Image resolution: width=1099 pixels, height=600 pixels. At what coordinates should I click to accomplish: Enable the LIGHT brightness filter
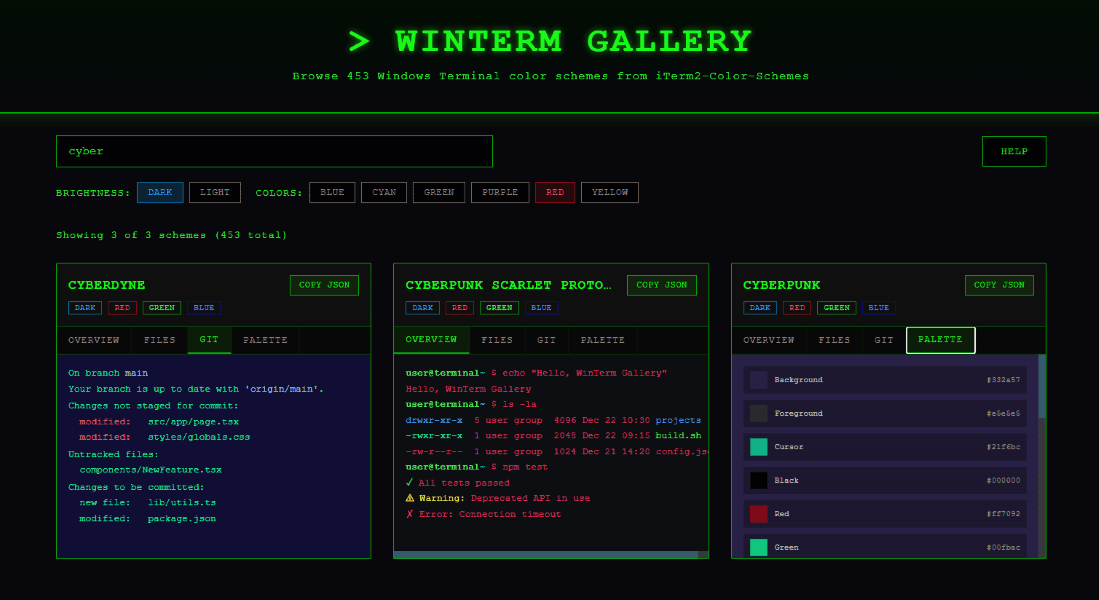(214, 192)
